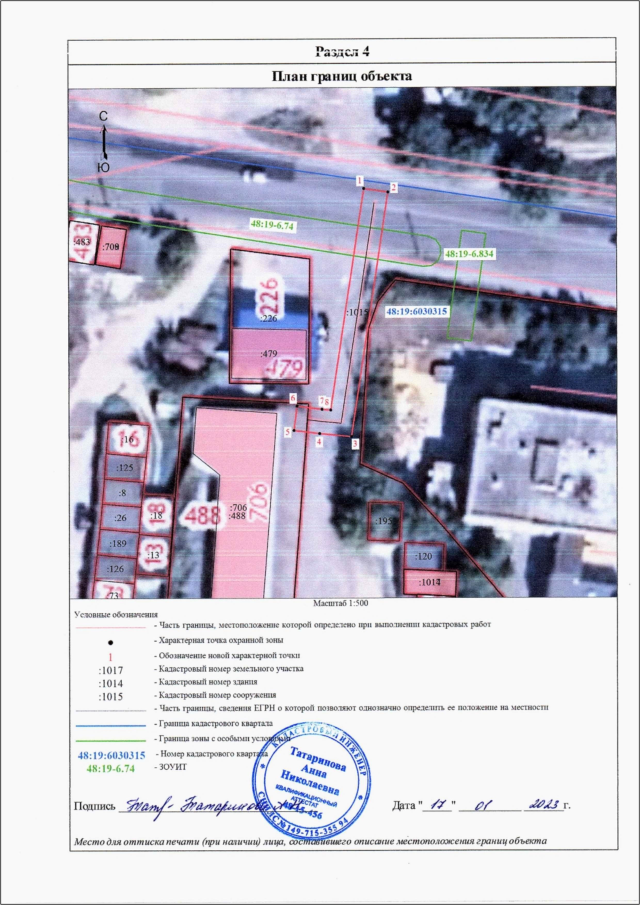The width and height of the screenshot is (640, 905).
Task: Click the 'План границ объекта' title
Action: pyautogui.click(x=343, y=76)
